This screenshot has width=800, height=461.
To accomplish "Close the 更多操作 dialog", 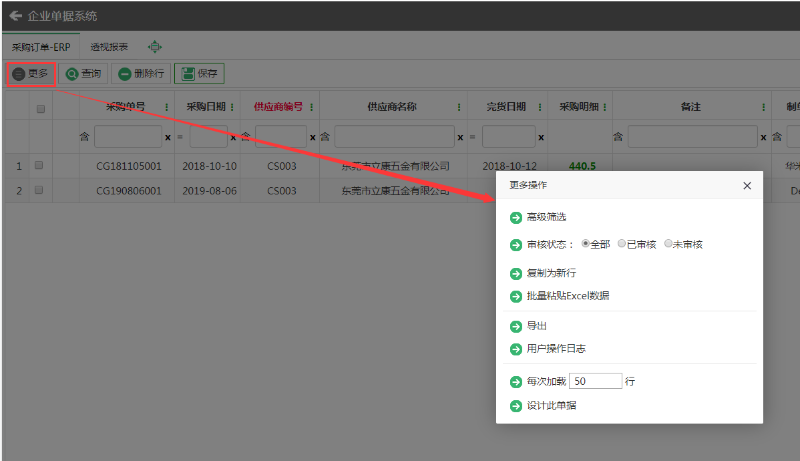I will click(747, 186).
